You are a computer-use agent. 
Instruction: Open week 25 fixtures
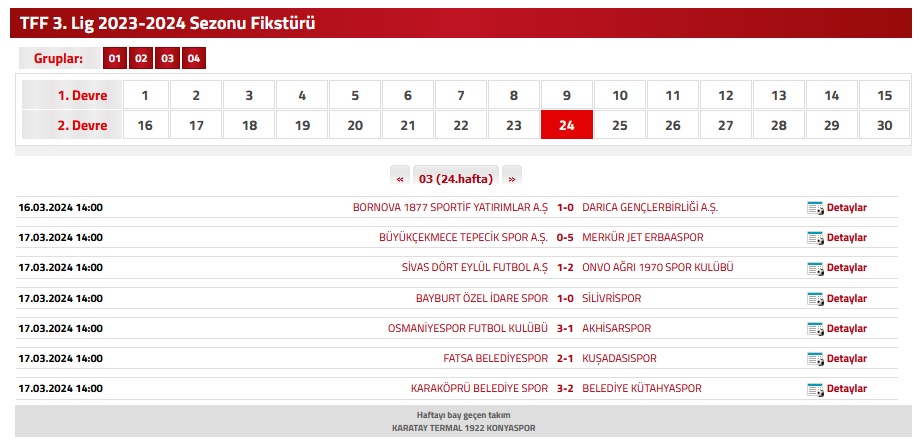(x=620, y=125)
